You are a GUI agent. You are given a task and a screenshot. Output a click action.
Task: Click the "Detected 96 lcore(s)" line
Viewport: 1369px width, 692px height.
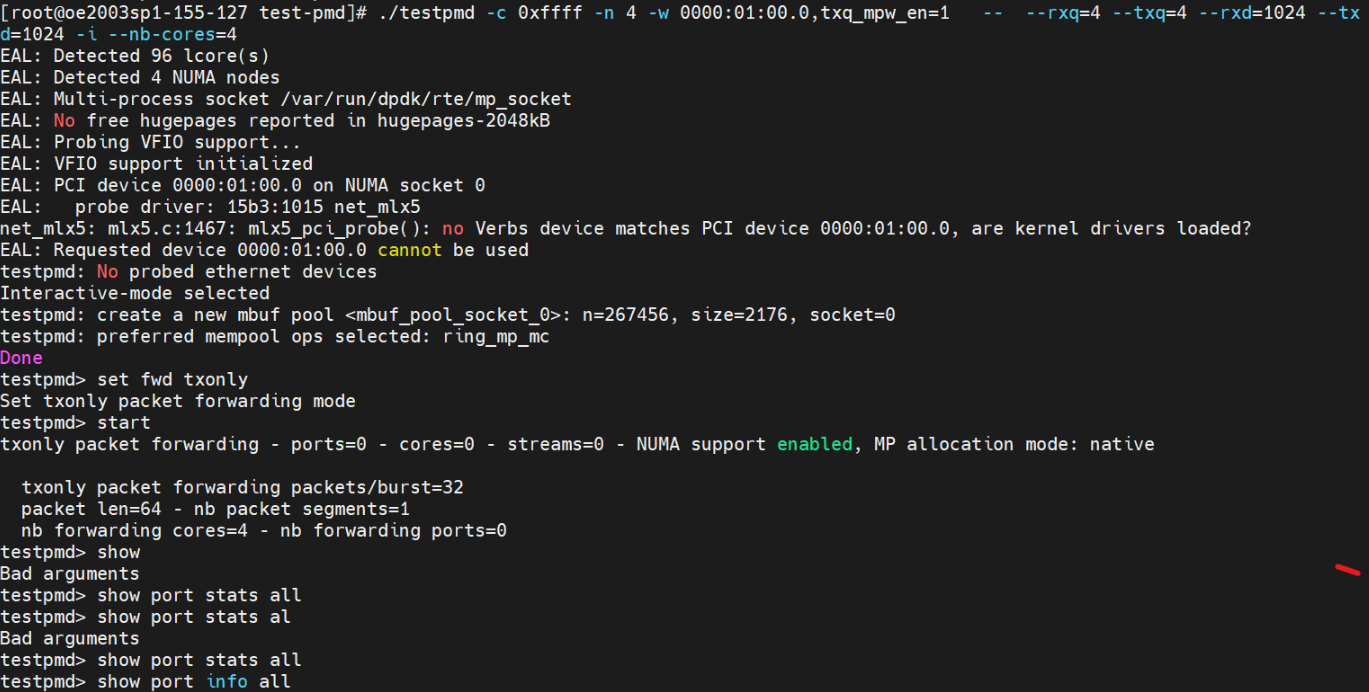[161, 56]
